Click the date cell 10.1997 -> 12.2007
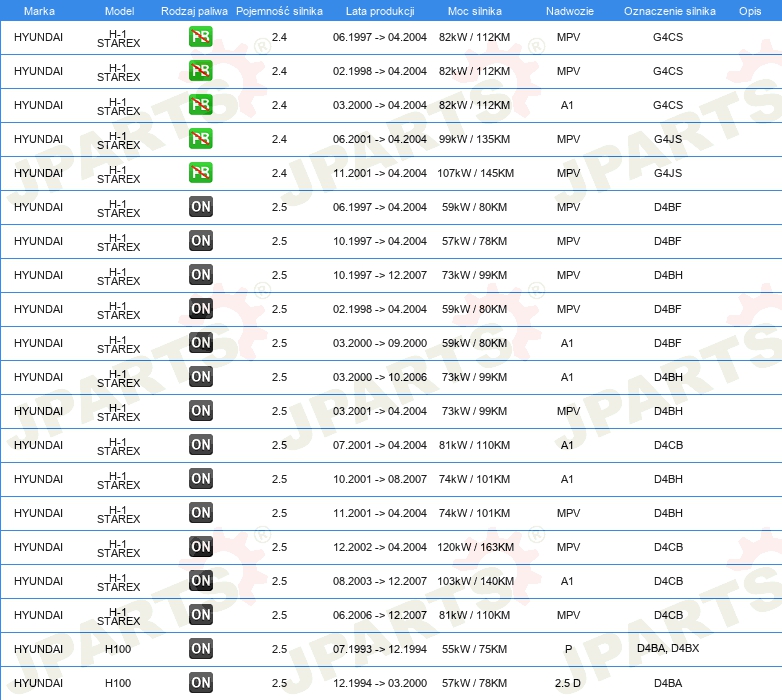The height and width of the screenshot is (700, 782). coord(380,275)
